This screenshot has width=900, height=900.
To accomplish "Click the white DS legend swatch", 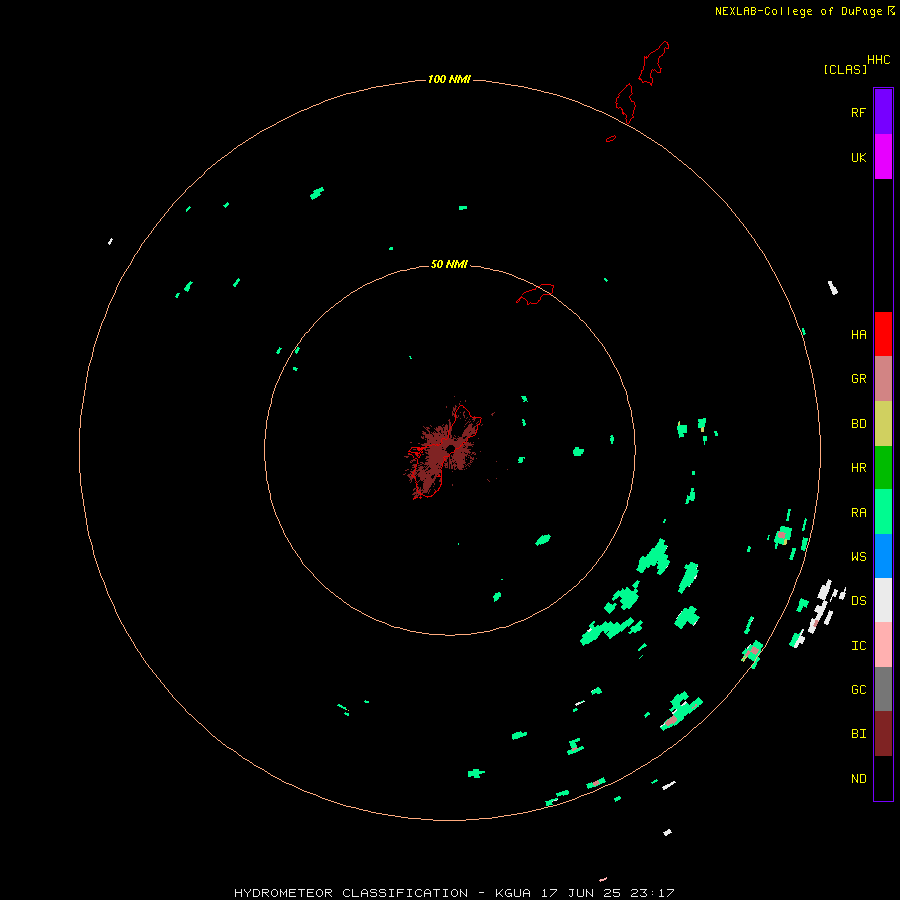I will pos(883,600).
